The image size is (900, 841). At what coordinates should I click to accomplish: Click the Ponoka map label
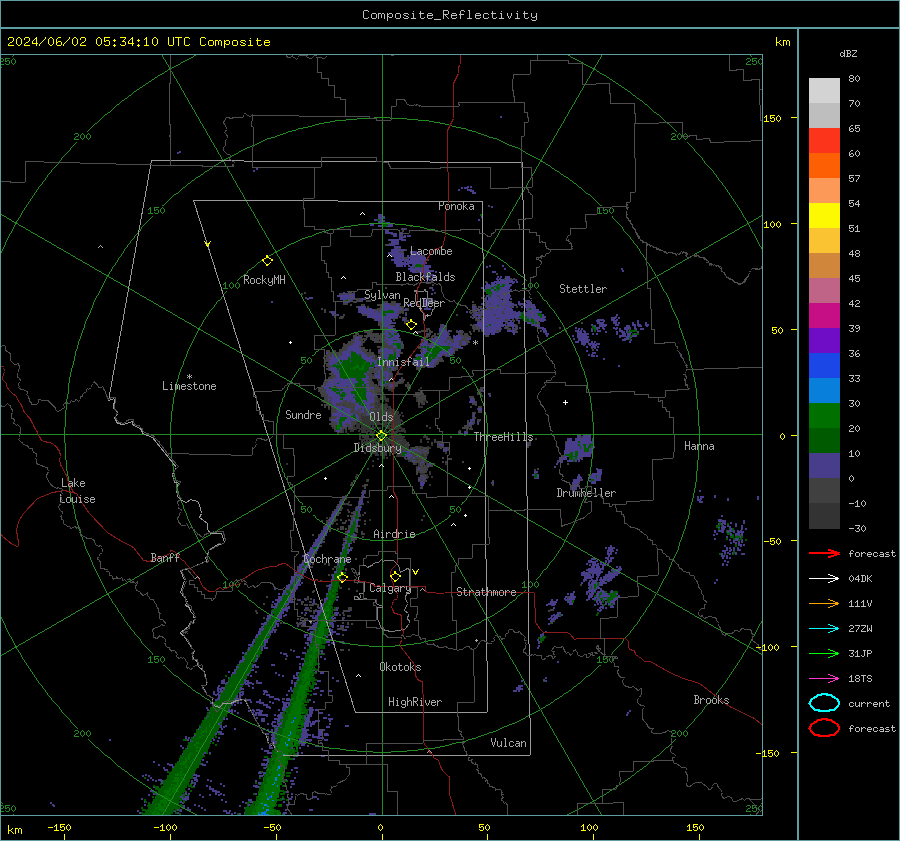pos(456,206)
